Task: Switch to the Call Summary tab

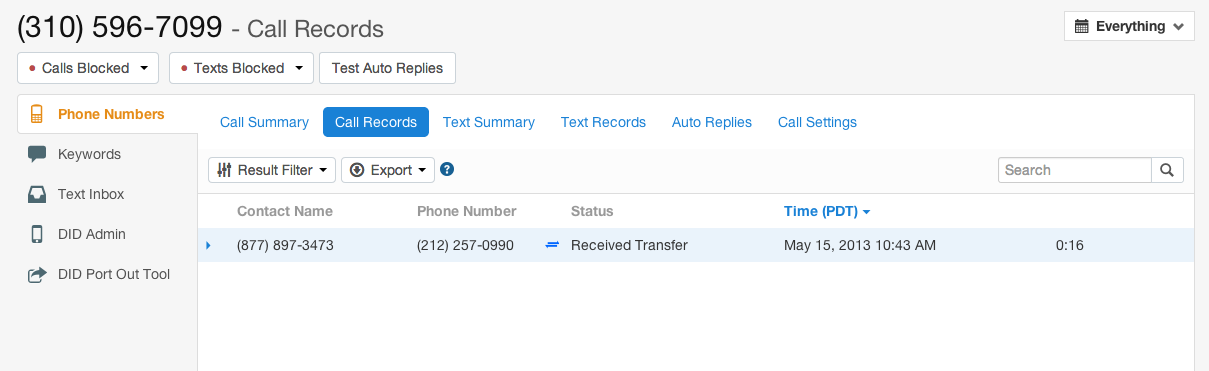Action: pos(264,122)
